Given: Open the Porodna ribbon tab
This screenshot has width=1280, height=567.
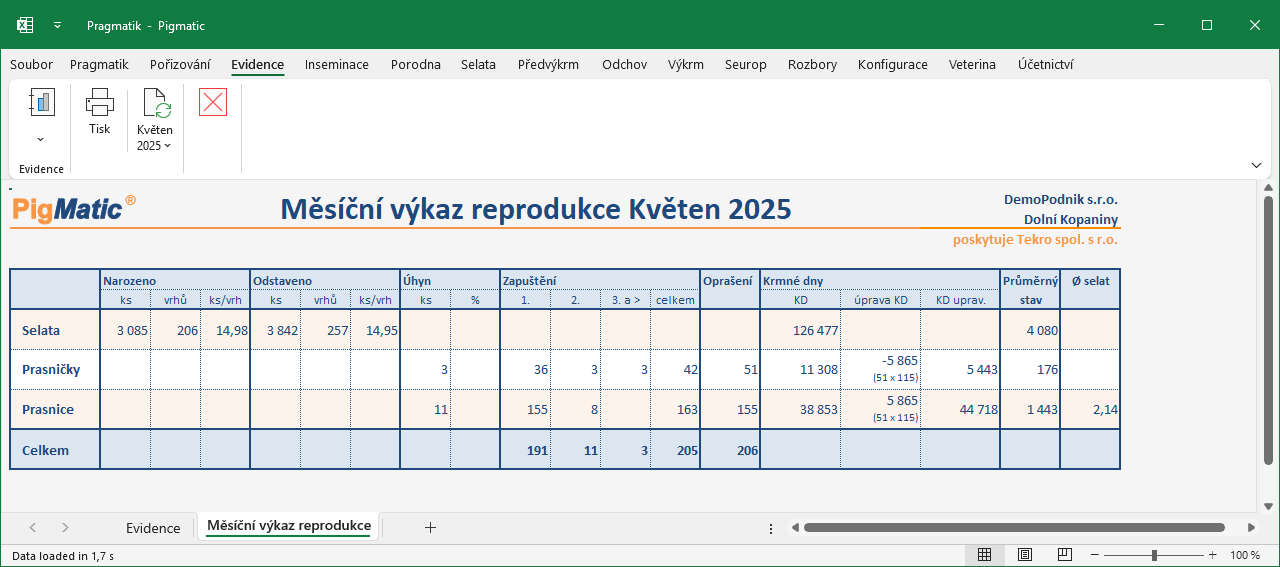Looking at the screenshot, I should pos(416,65).
